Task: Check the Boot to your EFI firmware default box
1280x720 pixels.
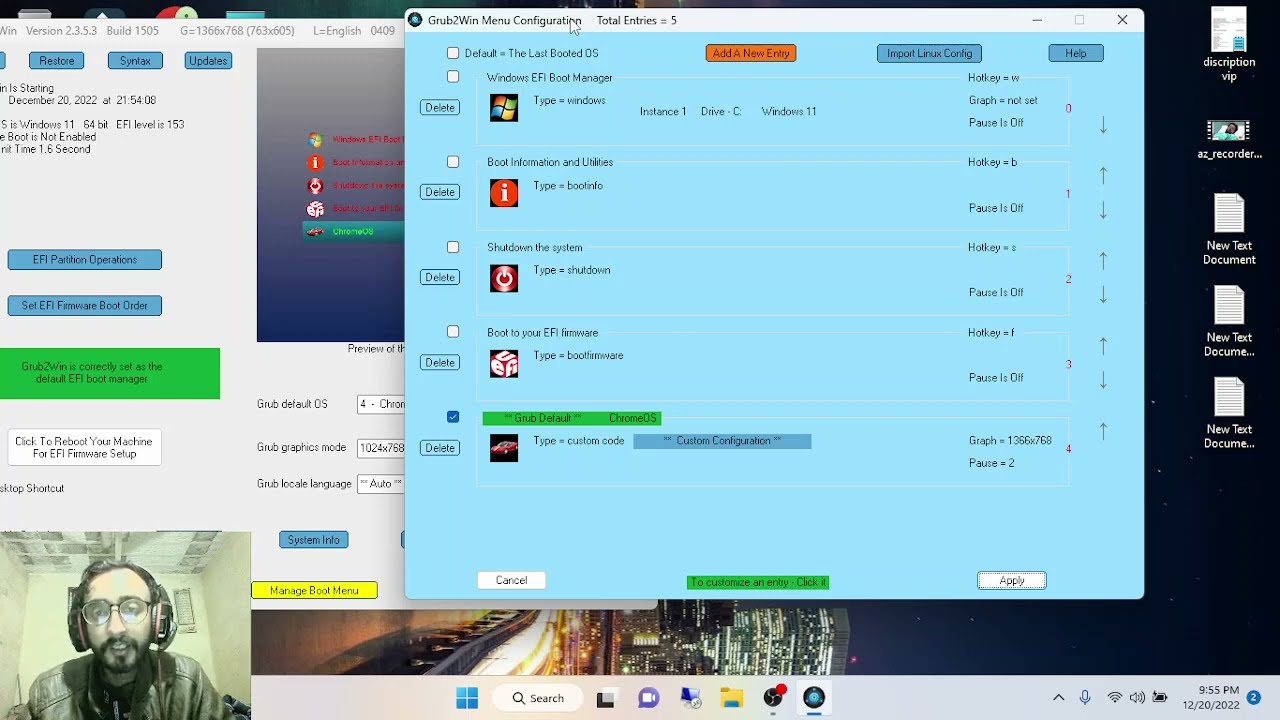Action: (453, 332)
